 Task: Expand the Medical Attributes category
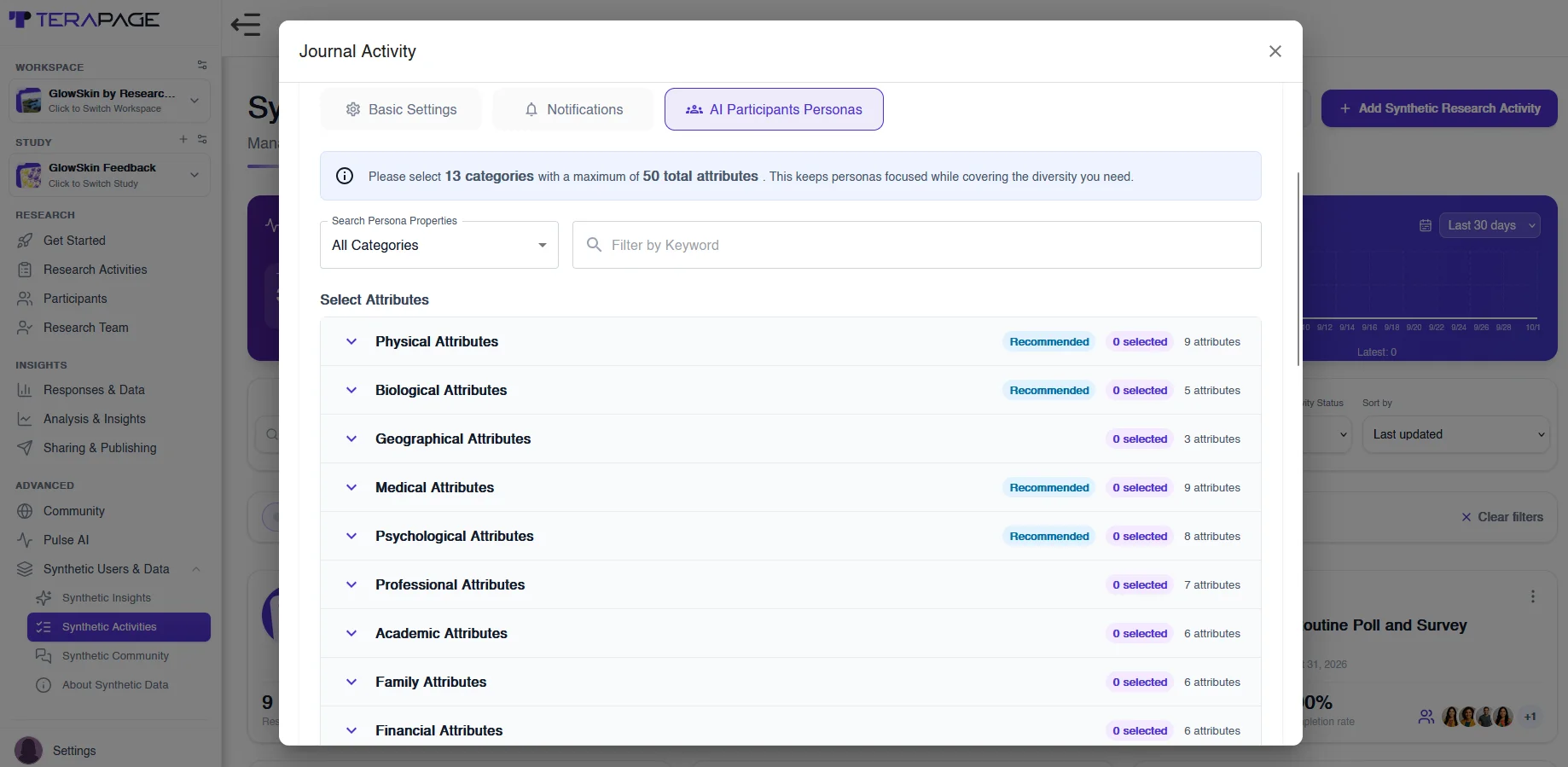pyautogui.click(x=791, y=487)
